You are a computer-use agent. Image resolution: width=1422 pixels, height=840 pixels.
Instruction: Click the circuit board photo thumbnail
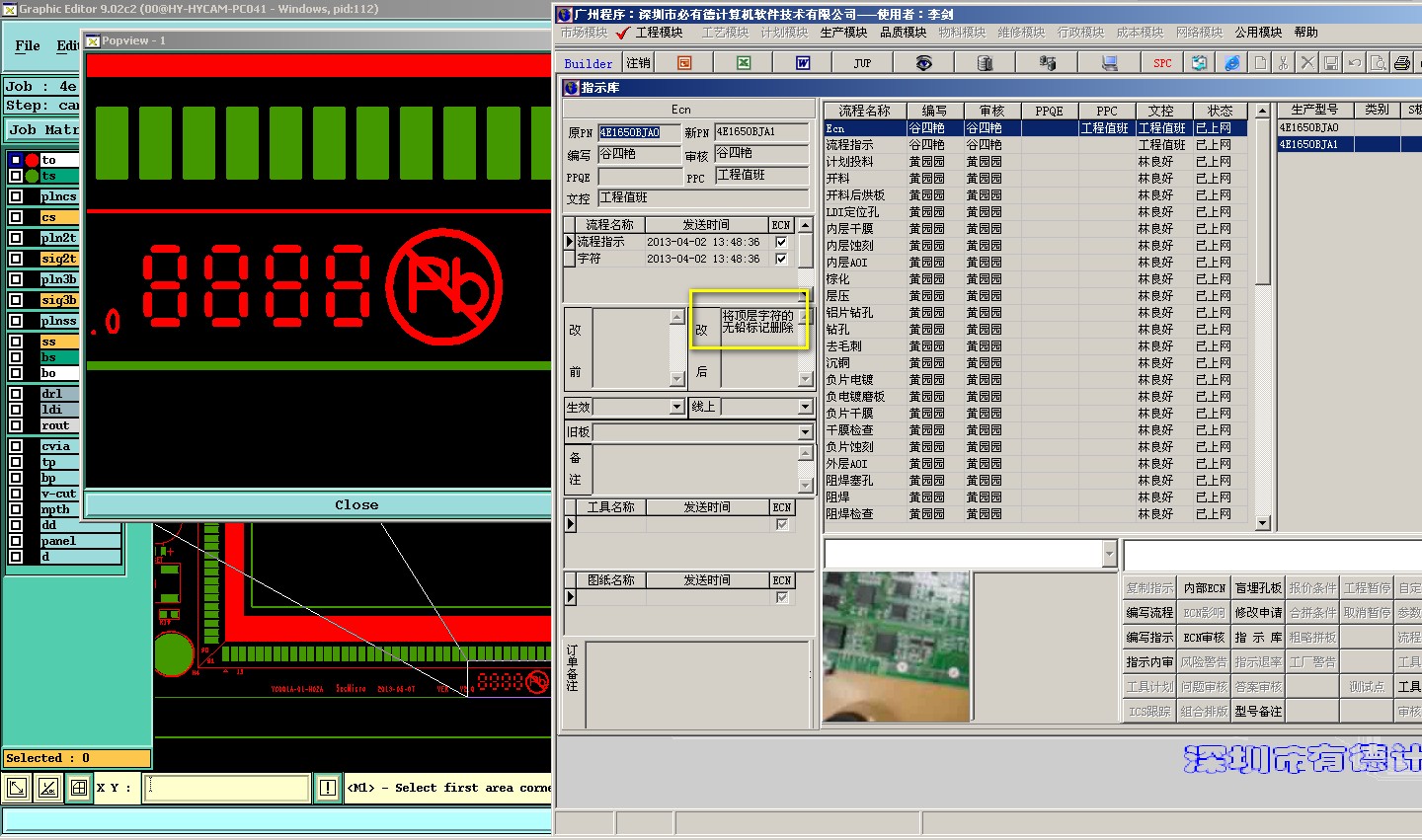(897, 647)
